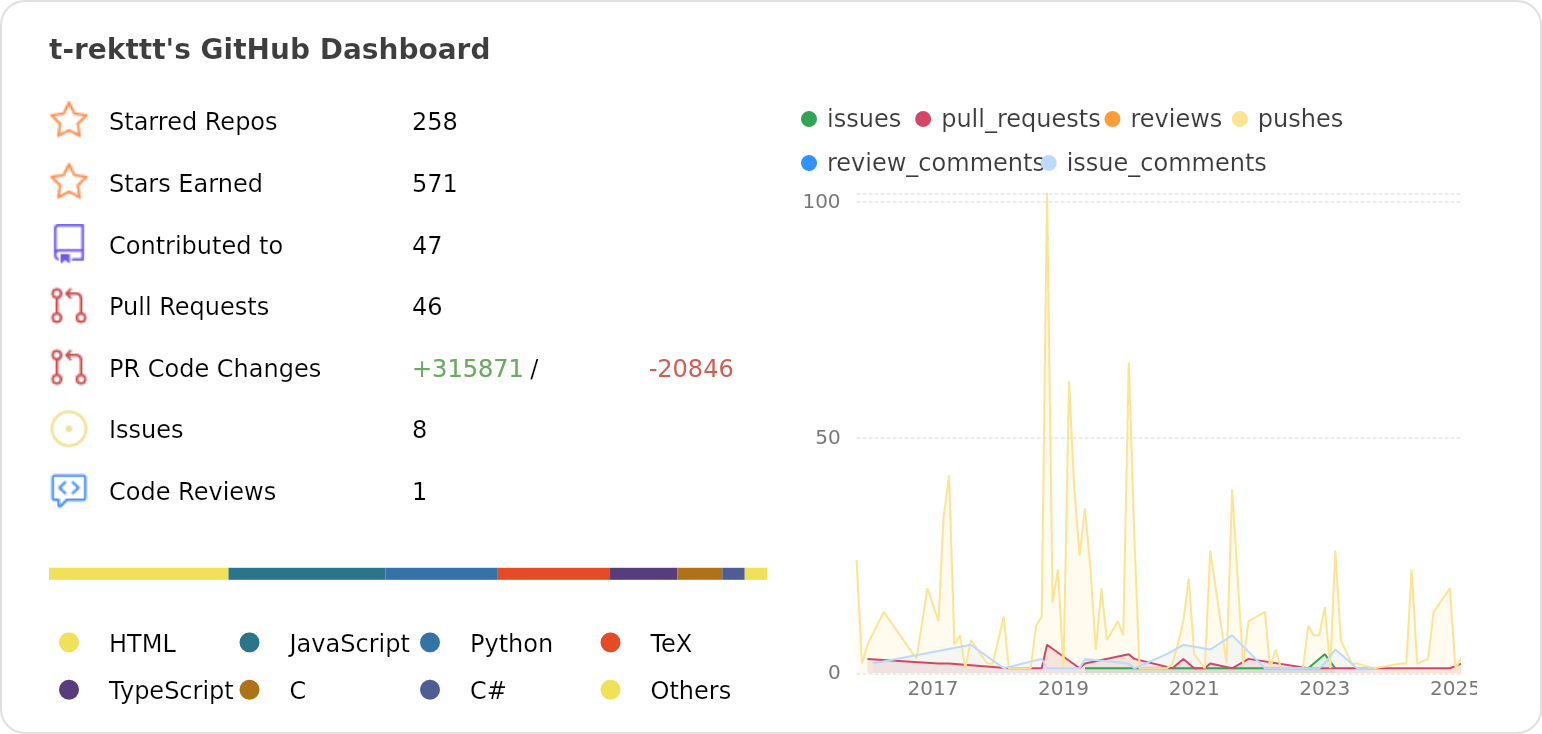1542x734 pixels.
Task: Click the C# language color dot
Action: (x=430, y=690)
